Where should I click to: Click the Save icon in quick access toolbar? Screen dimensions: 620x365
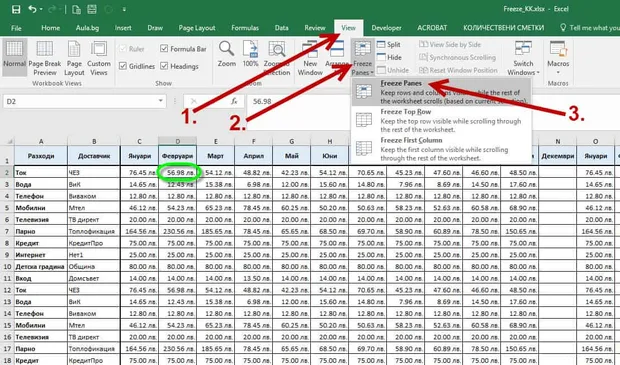point(16,9)
